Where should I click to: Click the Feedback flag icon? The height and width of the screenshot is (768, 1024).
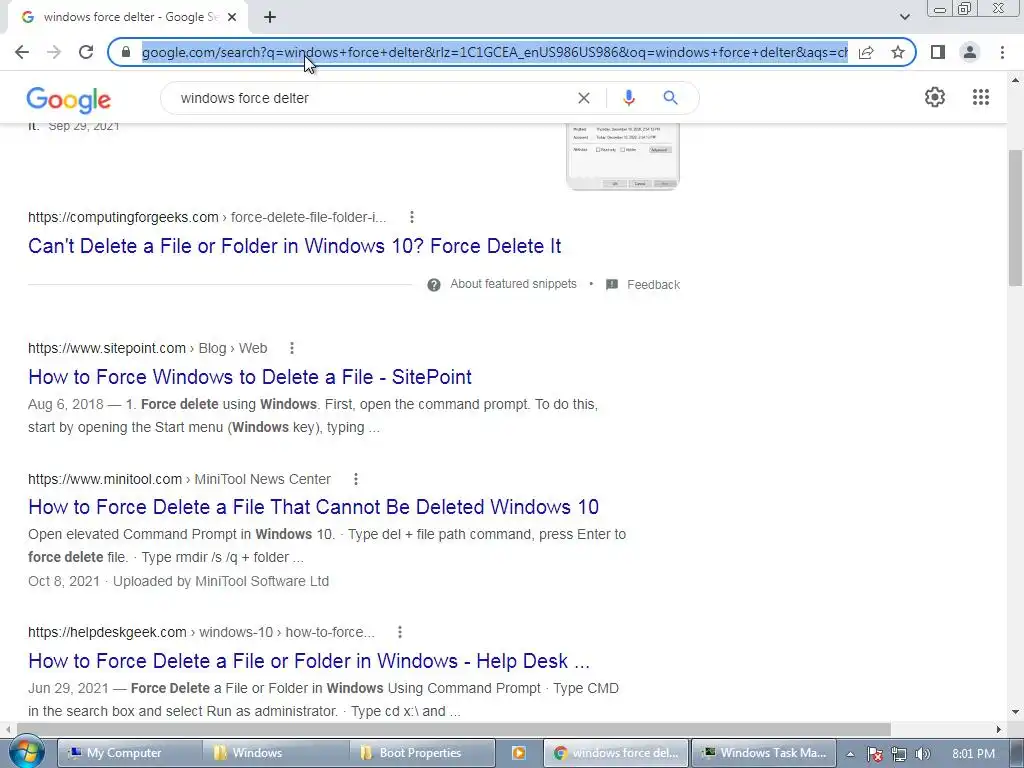coord(612,285)
